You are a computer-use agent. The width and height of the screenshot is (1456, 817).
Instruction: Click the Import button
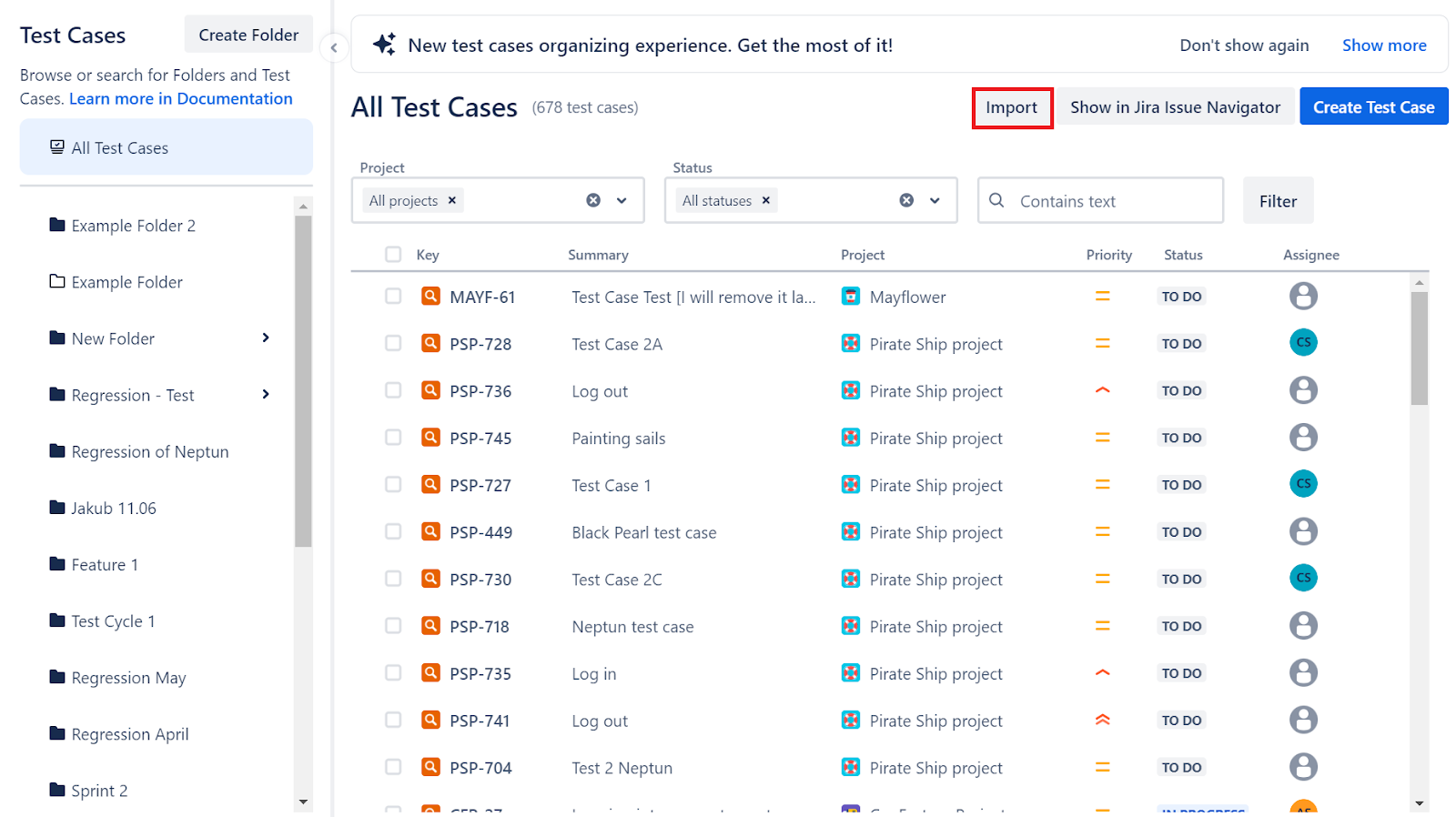pyautogui.click(x=1012, y=107)
